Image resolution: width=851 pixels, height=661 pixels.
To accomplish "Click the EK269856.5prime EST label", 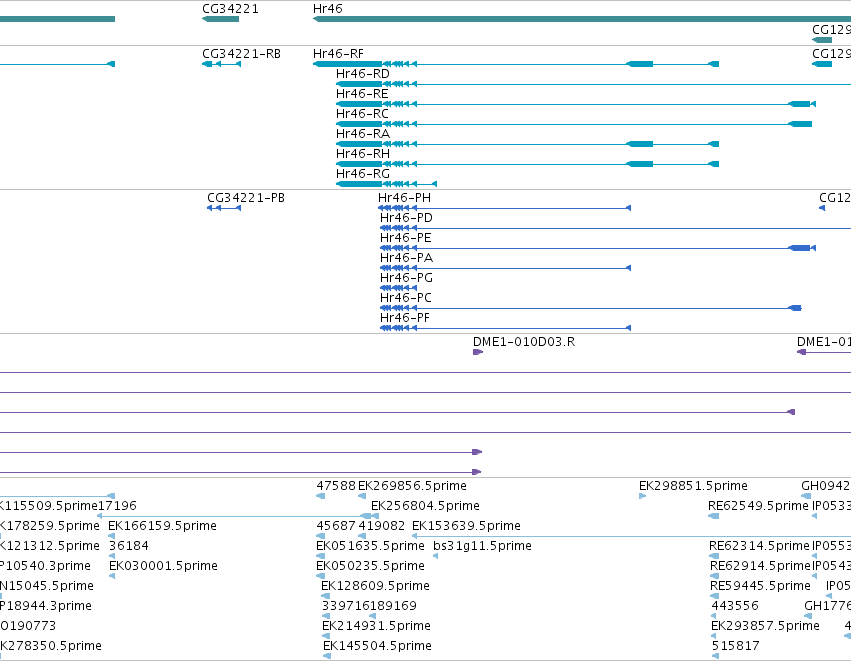I will pos(412,486).
